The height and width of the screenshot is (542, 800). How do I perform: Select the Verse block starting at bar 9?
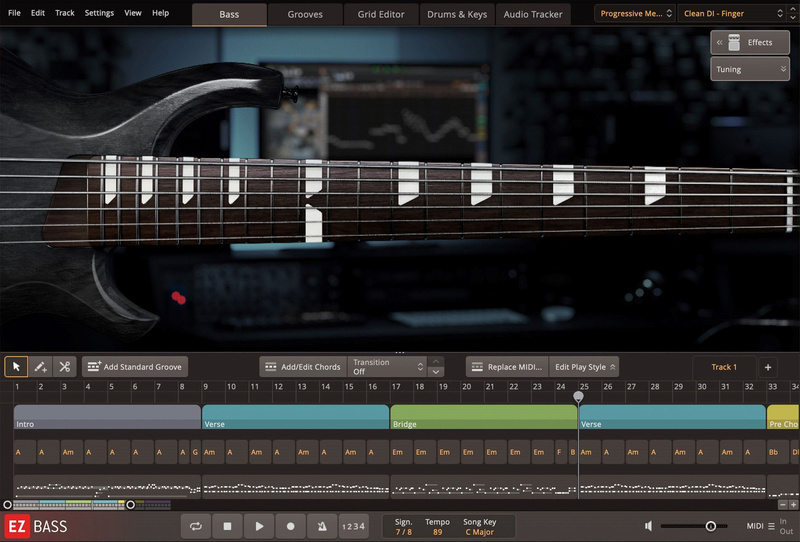click(x=295, y=417)
